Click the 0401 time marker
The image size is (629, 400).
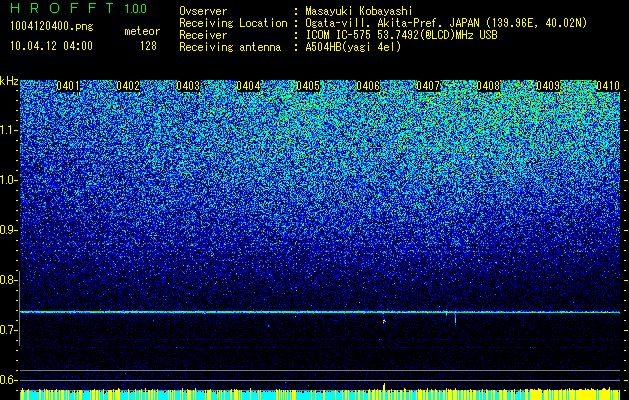tap(68, 86)
